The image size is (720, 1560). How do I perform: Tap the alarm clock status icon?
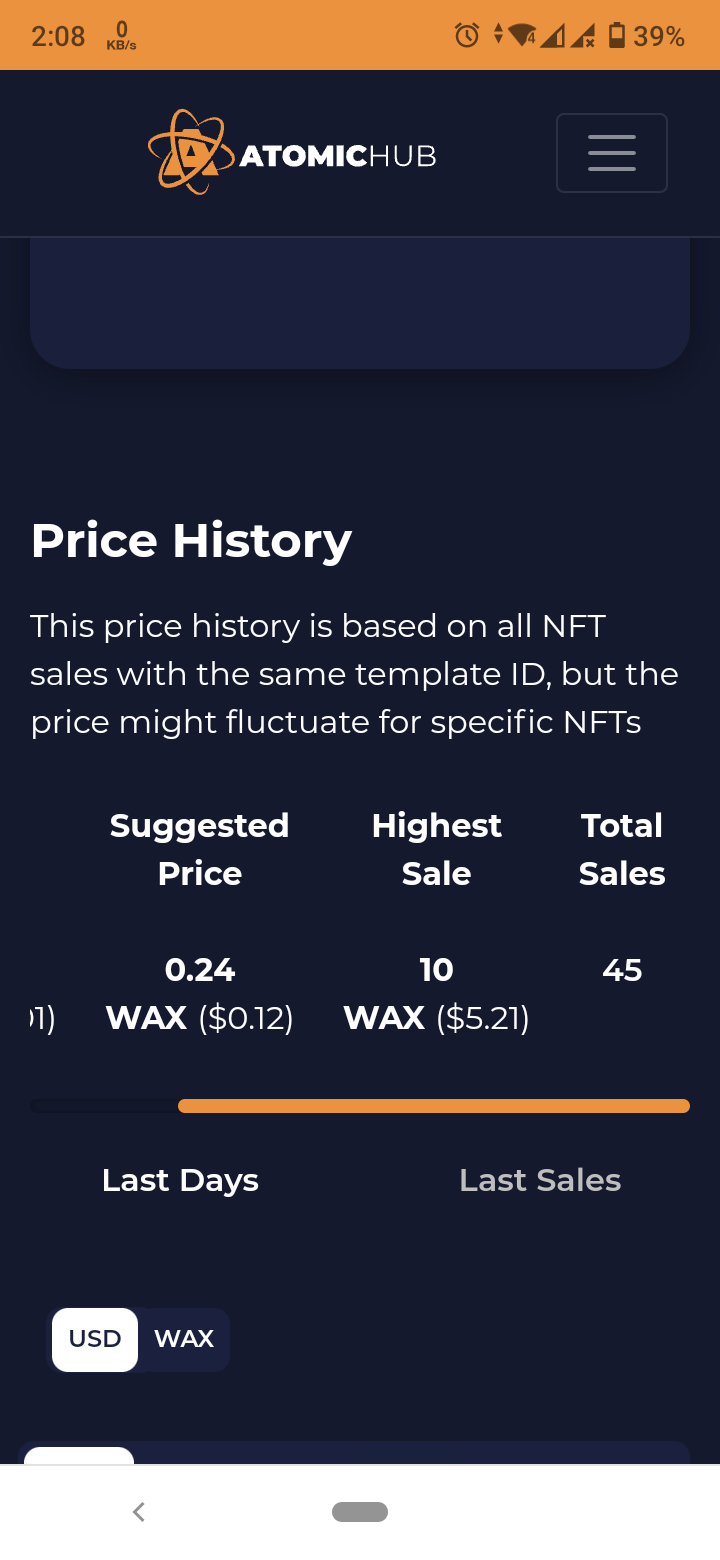(467, 36)
